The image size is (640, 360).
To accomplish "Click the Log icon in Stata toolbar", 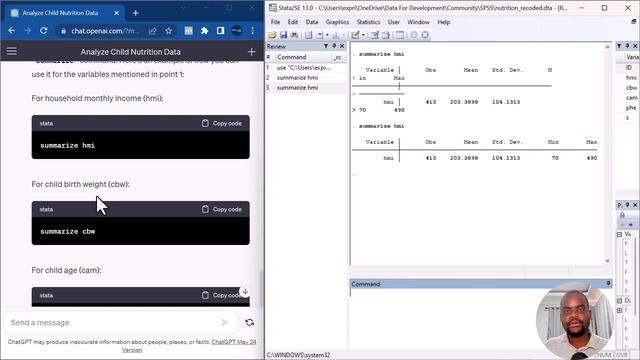I will pos(309,35).
